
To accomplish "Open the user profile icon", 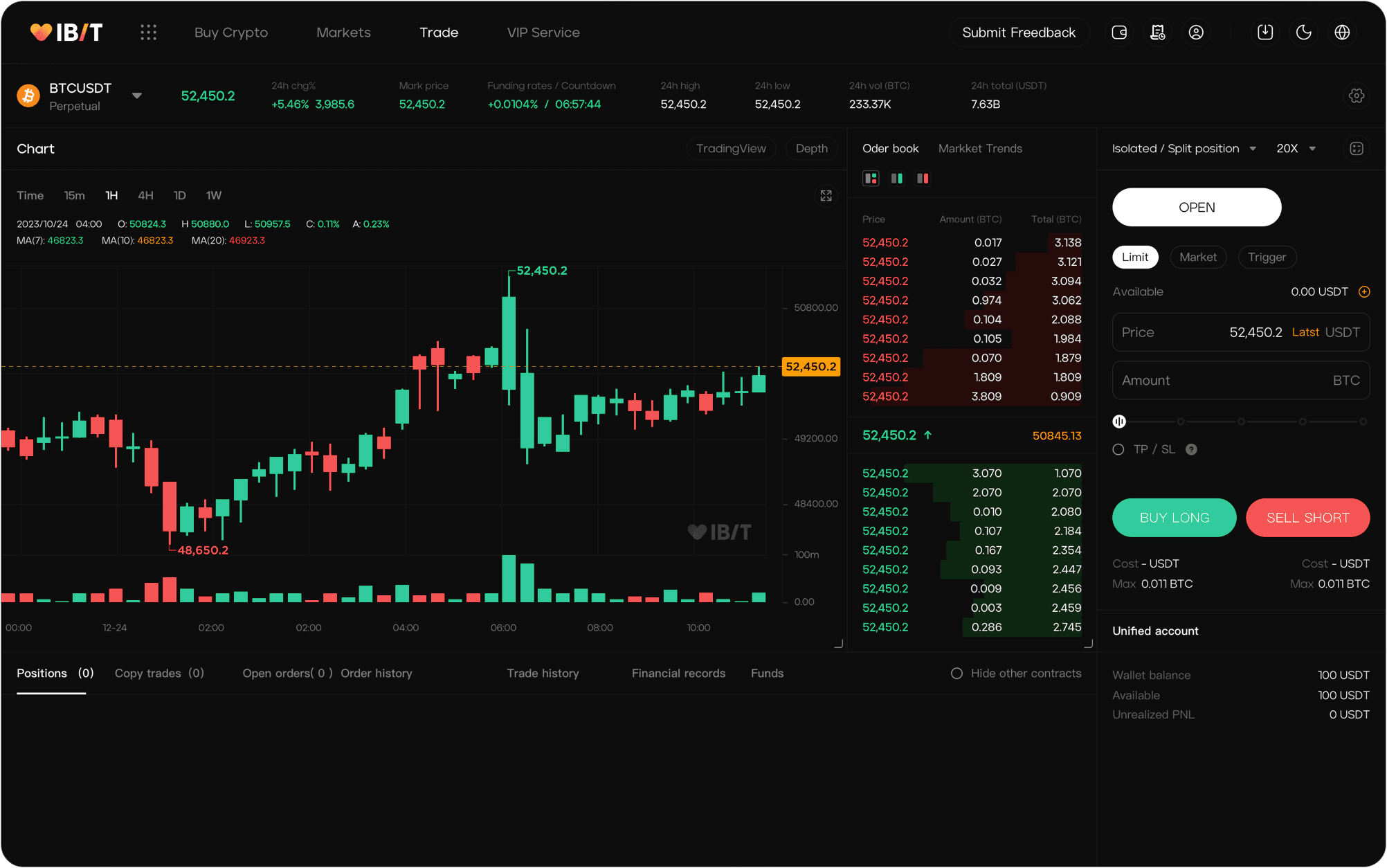I will tap(1197, 32).
